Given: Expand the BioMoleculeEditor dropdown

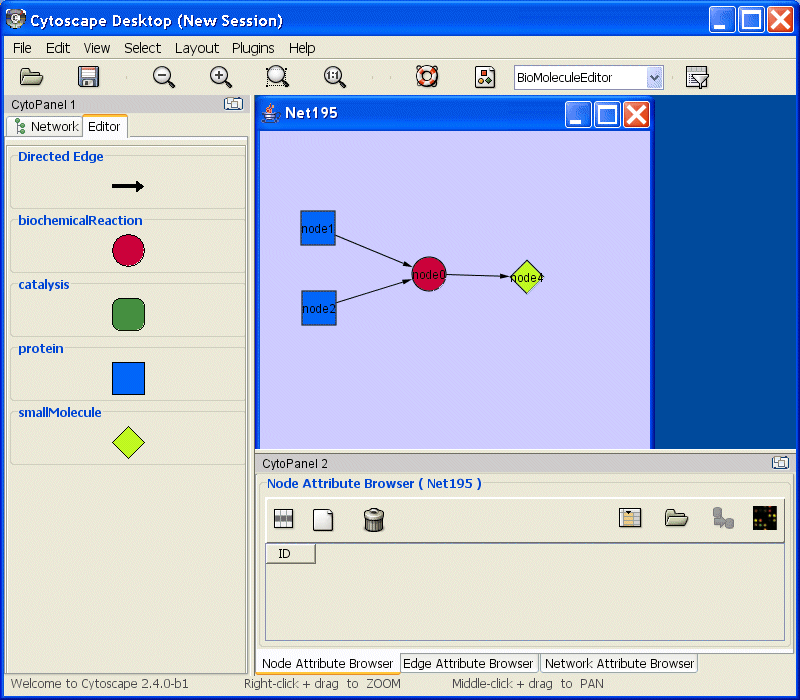Looking at the screenshot, I should 655,78.
